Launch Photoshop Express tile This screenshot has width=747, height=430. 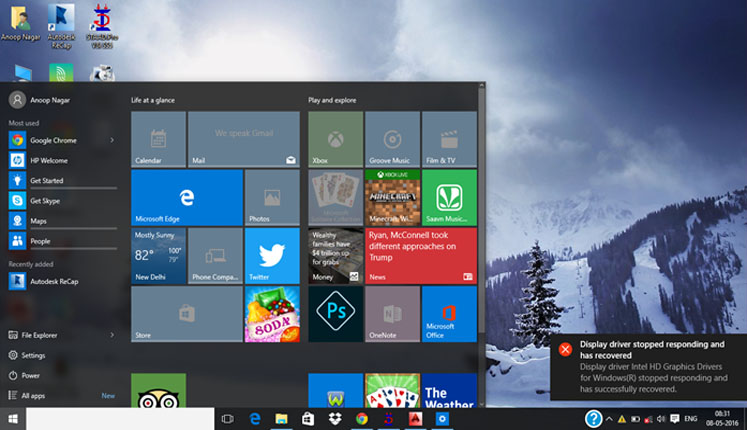pos(335,314)
